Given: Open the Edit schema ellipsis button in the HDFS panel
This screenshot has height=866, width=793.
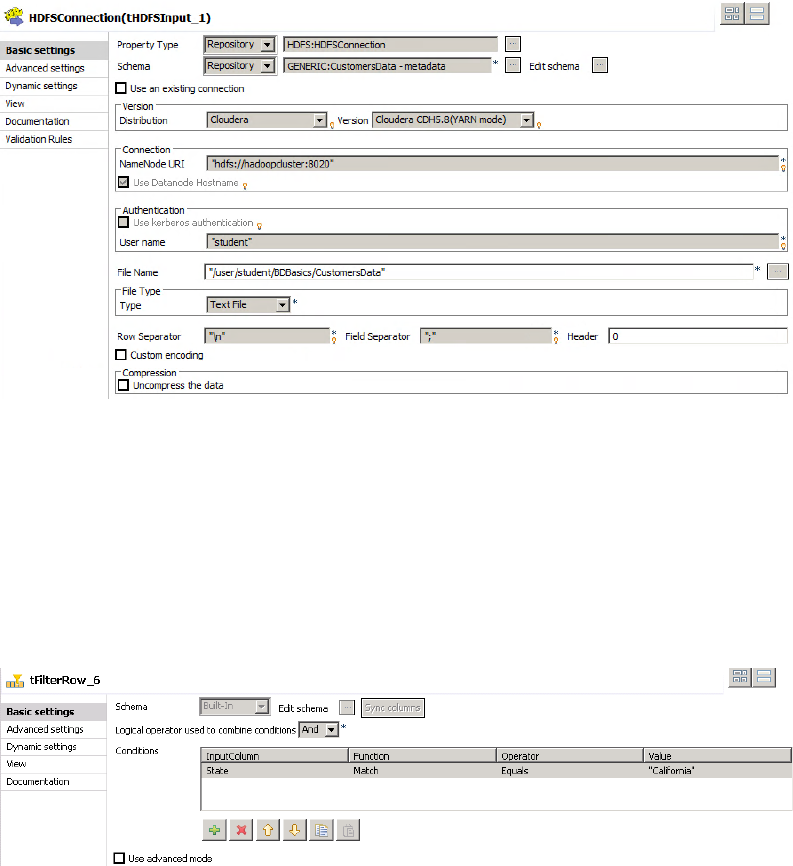Looking at the screenshot, I should 600,65.
